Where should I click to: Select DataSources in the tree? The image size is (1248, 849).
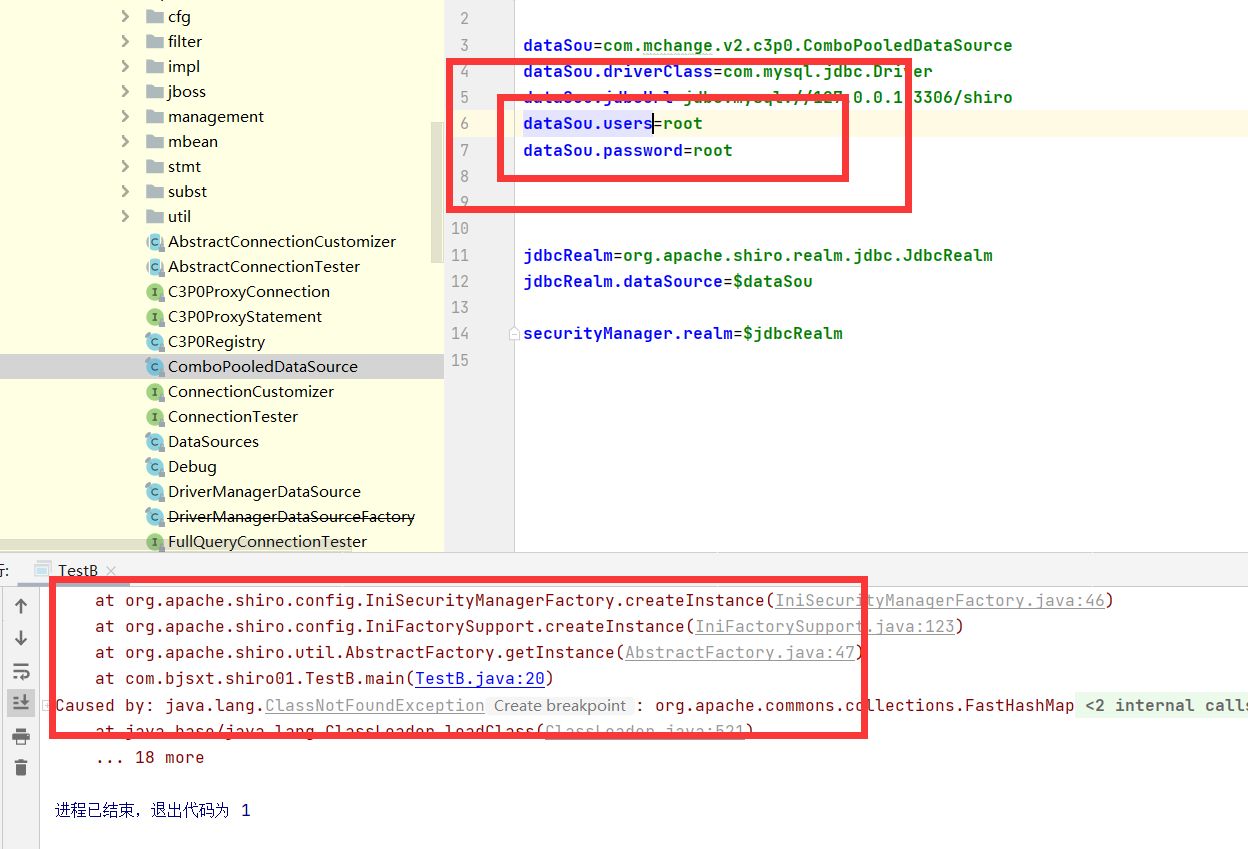tap(213, 441)
